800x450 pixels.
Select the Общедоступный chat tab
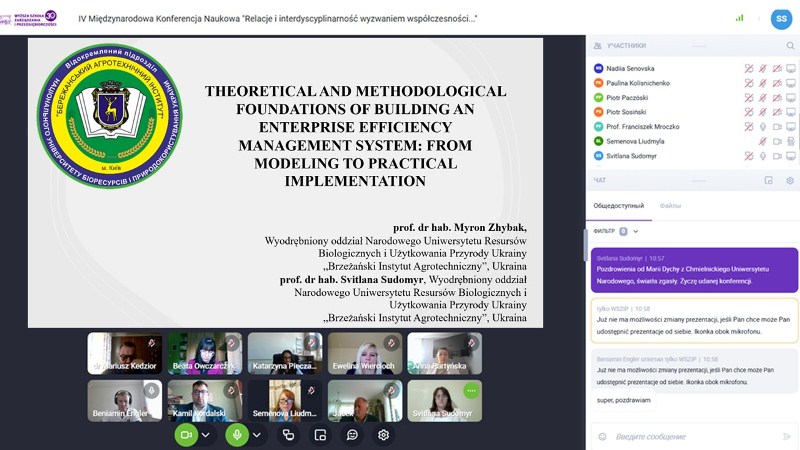tap(618, 206)
